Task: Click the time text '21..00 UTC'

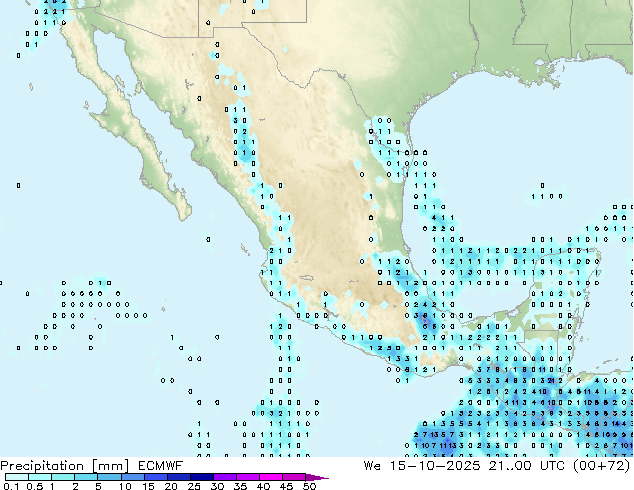Action: (527, 466)
